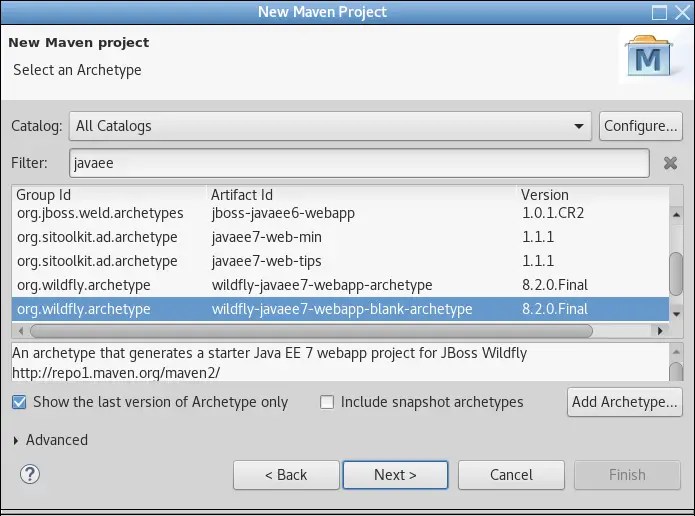This screenshot has width=695, height=516.
Task: Select the jboss-javaee6-webapp archetype row
Action: pyautogui.click(x=340, y=213)
